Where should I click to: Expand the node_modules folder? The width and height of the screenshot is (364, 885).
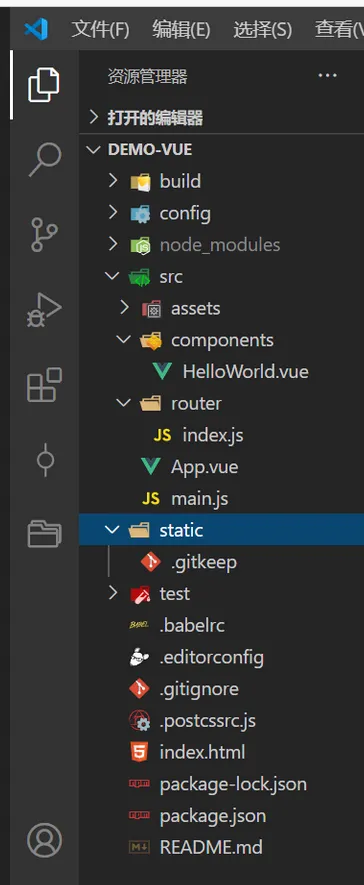pos(221,244)
